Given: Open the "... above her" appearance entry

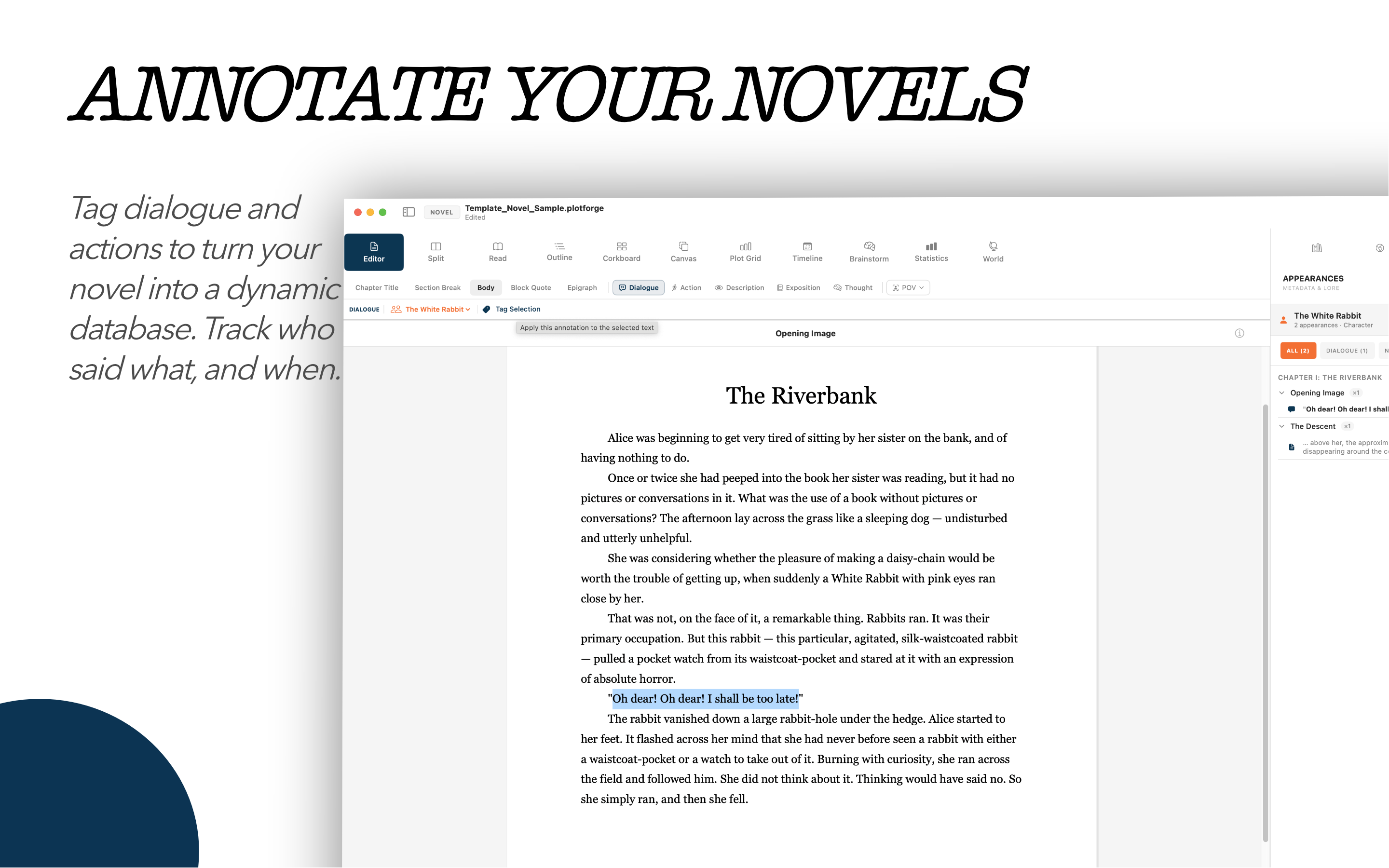Looking at the screenshot, I should coord(1339,447).
